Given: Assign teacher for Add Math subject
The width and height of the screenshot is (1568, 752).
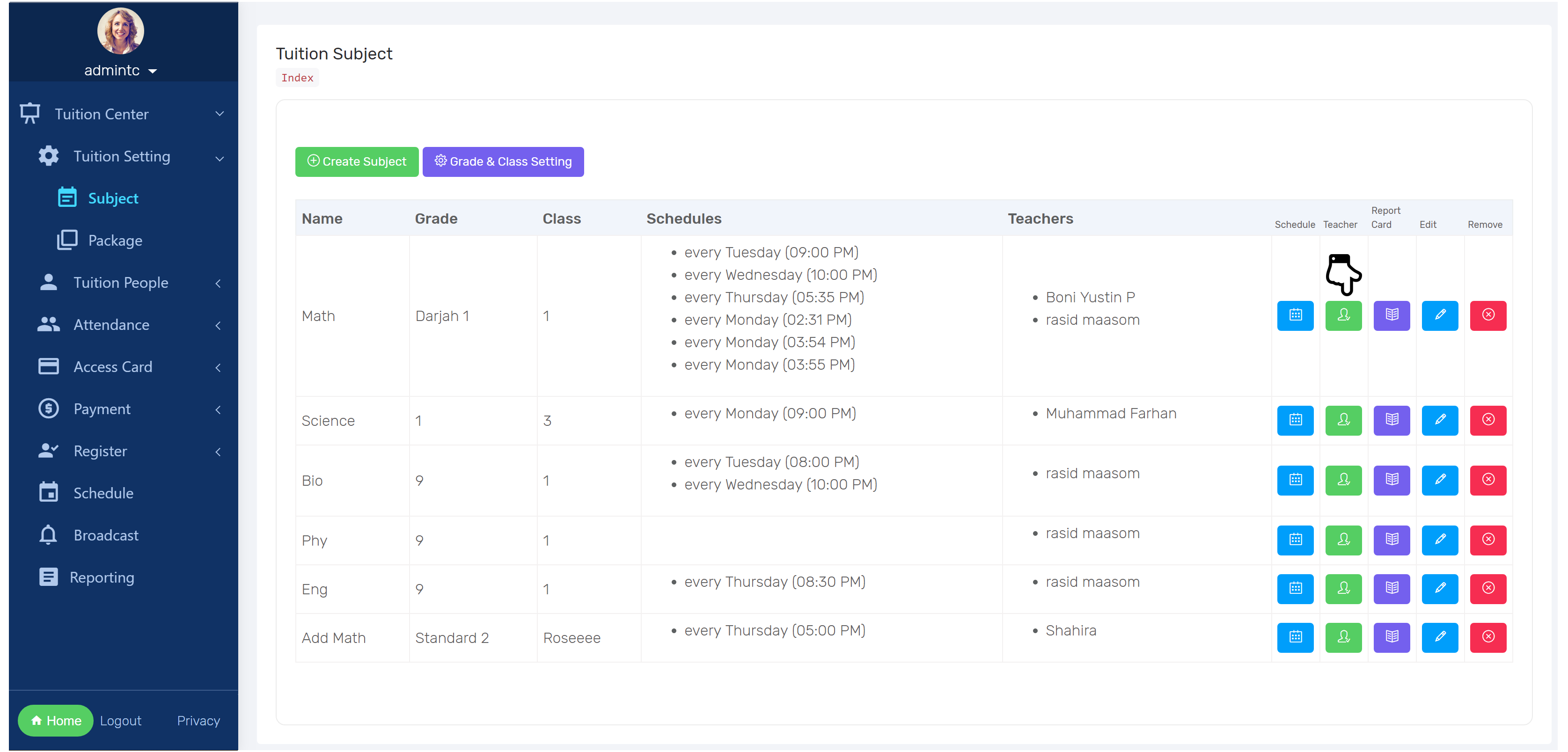Looking at the screenshot, I should pyautogui.click(x=1343, y=637).
